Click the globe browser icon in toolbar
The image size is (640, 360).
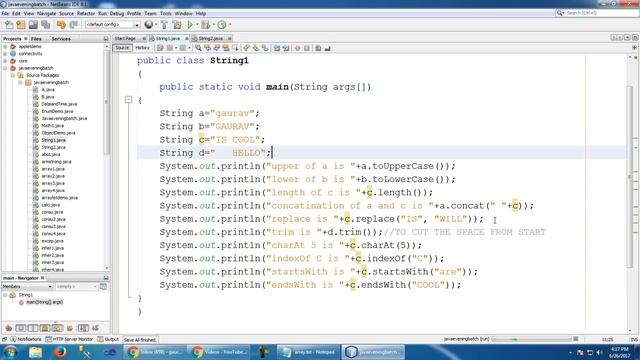149,25
